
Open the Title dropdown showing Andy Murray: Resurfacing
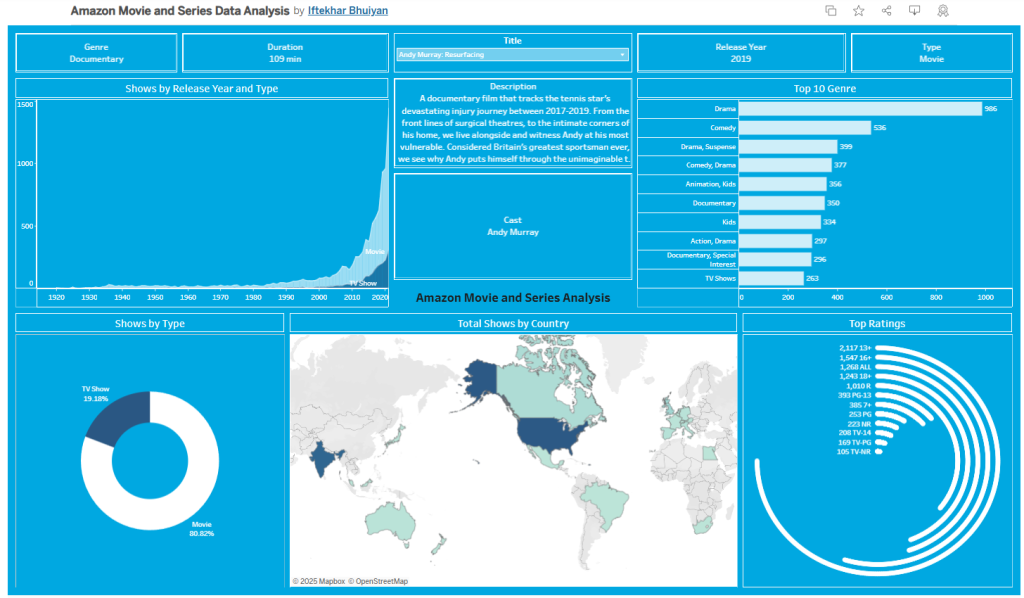(x=513, y=55)
